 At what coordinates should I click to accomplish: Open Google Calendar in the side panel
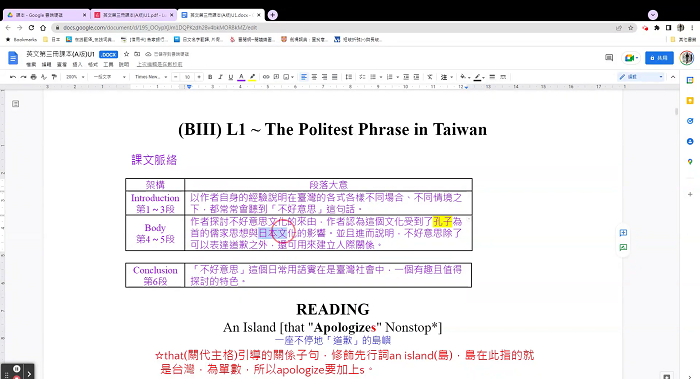point(690,80)
